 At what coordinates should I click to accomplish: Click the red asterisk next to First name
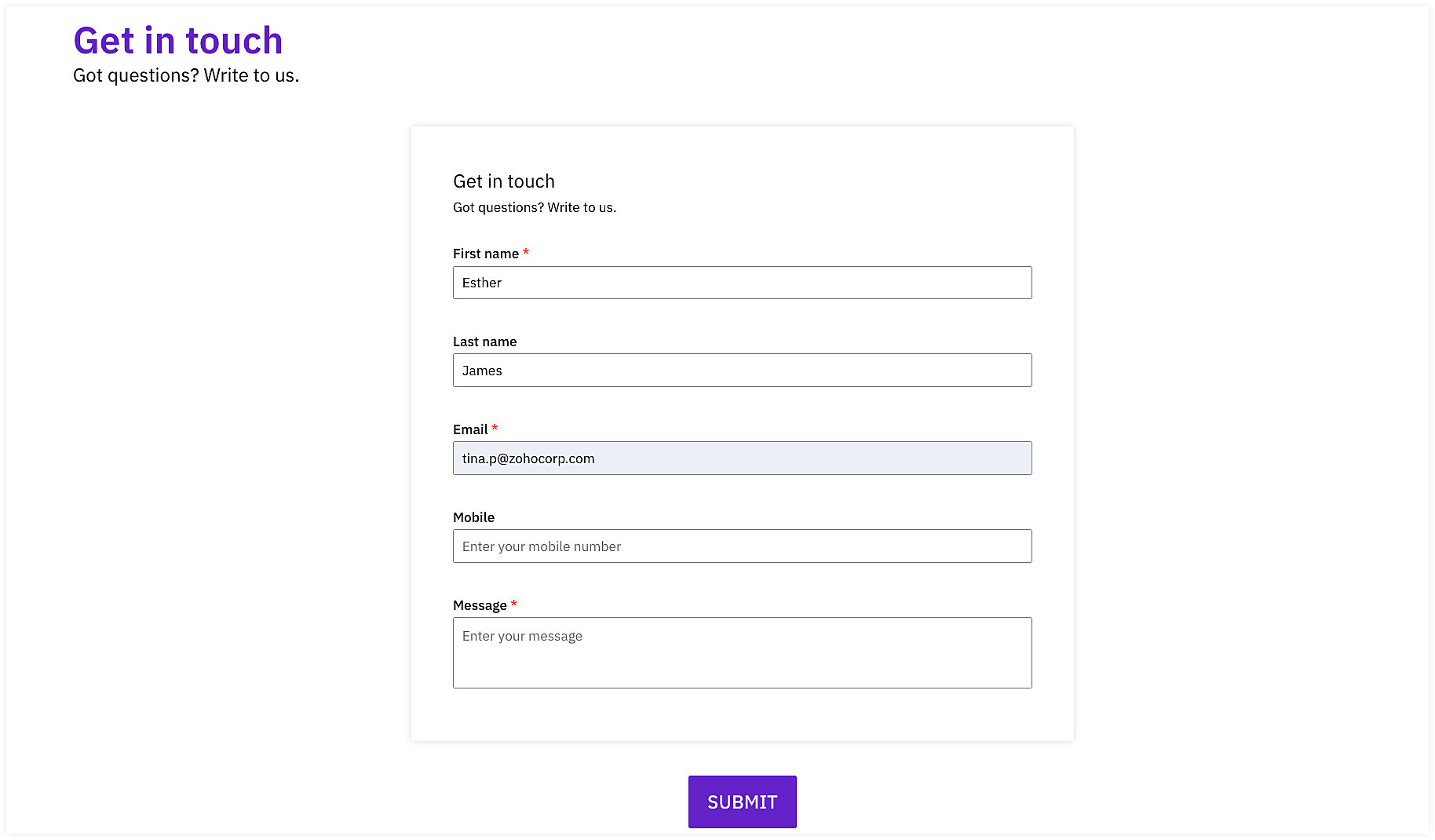[x=526, y=252]
